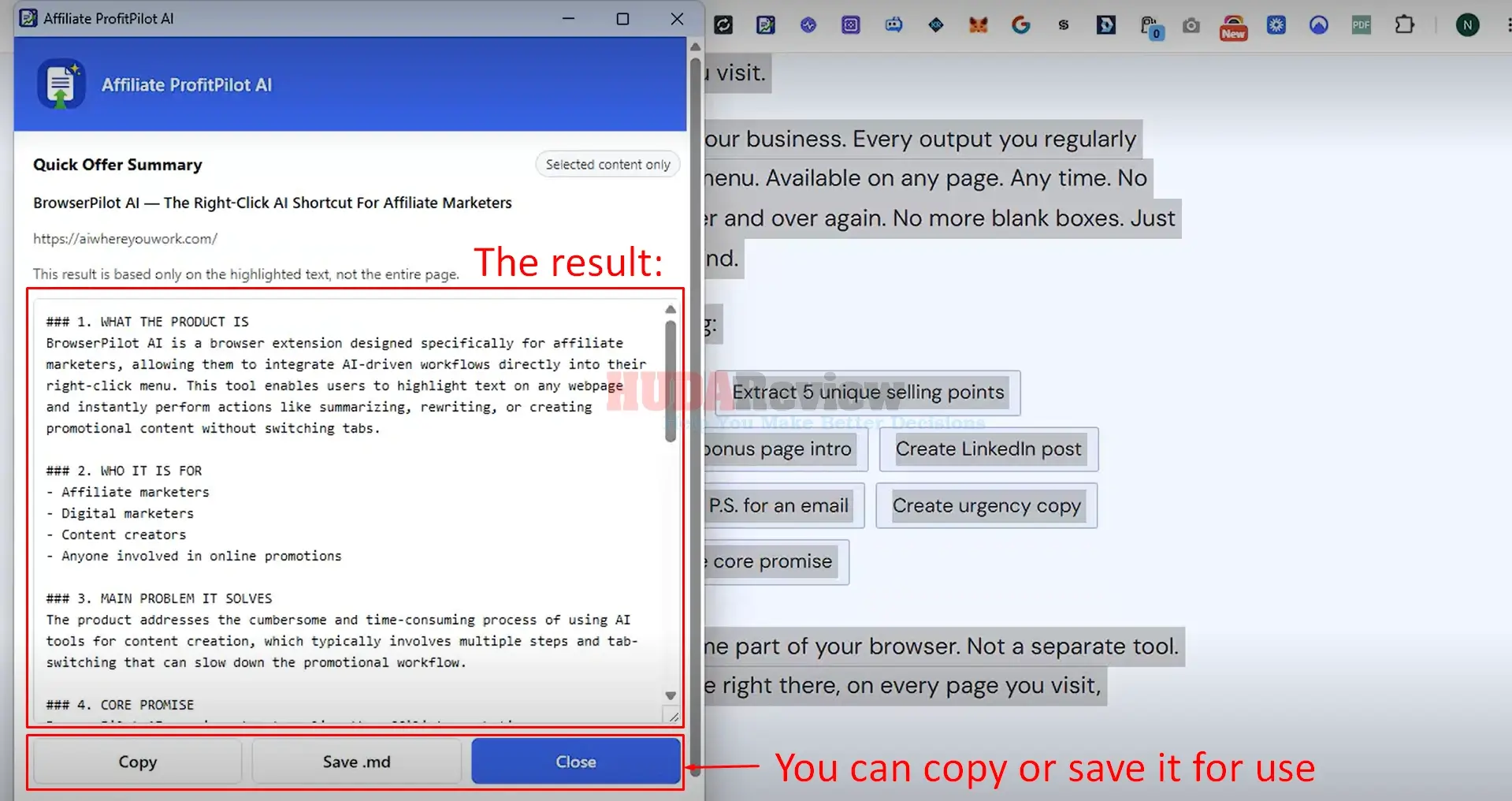Open the extension with the '0' badge

click(1151, 28)
